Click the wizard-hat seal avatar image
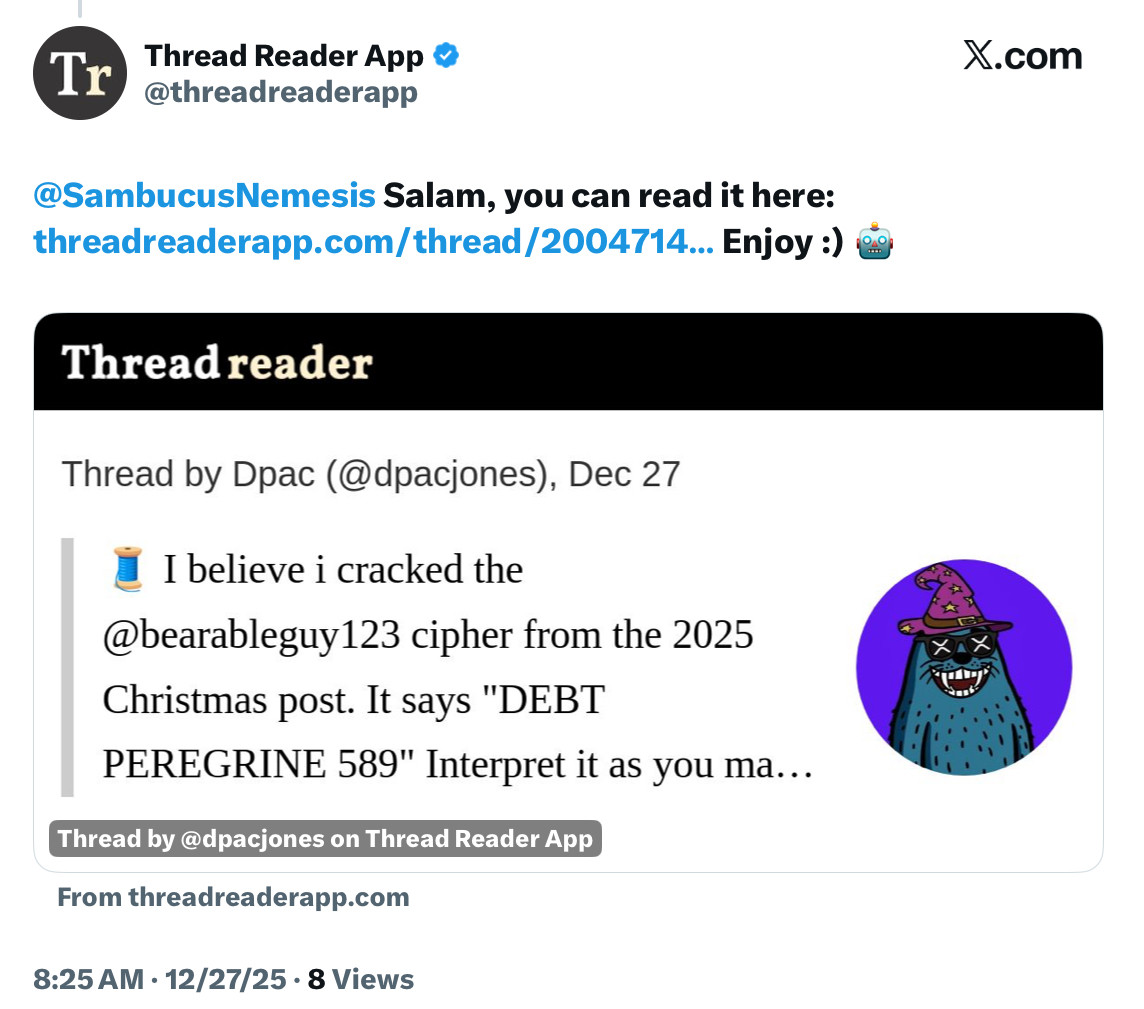The image size is (1144, 1009). click(964, 667)
